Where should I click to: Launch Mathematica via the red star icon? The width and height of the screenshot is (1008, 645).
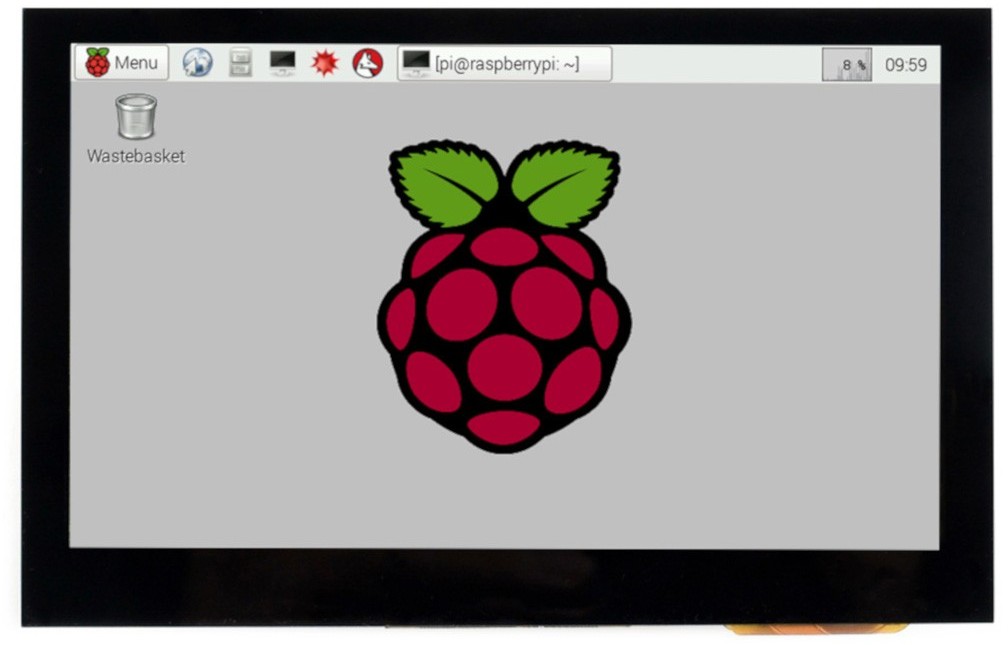(x=324, y=62)
